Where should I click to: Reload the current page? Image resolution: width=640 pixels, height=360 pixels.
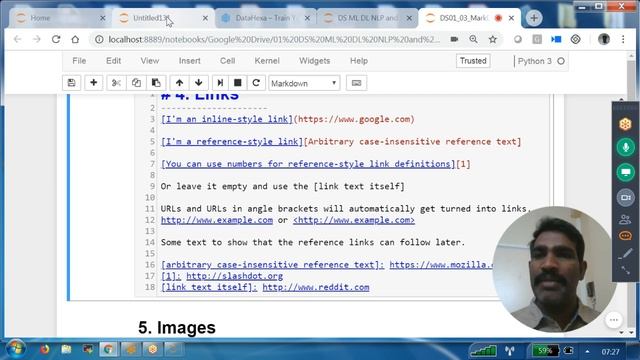56,39
